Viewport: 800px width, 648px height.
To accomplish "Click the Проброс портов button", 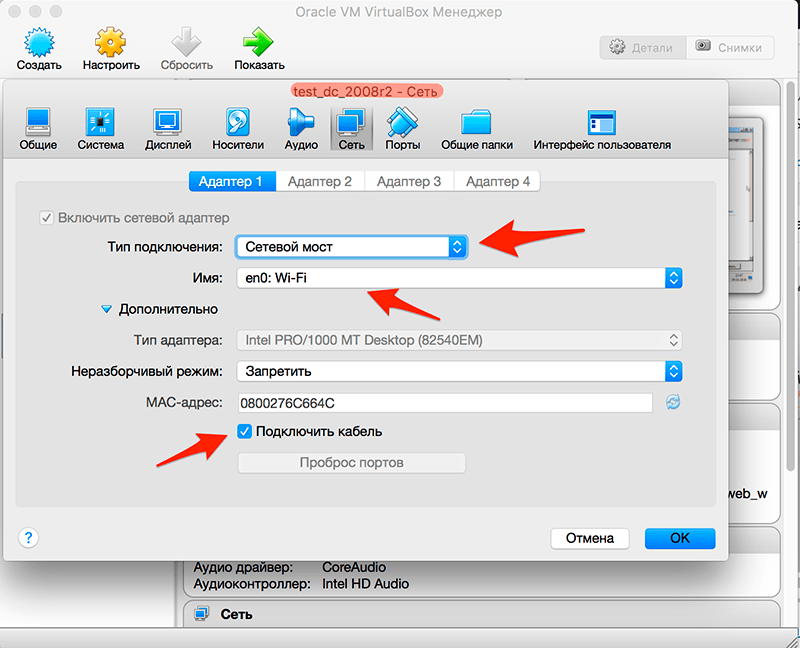I will pyautogui.click(x=352, y=463).
